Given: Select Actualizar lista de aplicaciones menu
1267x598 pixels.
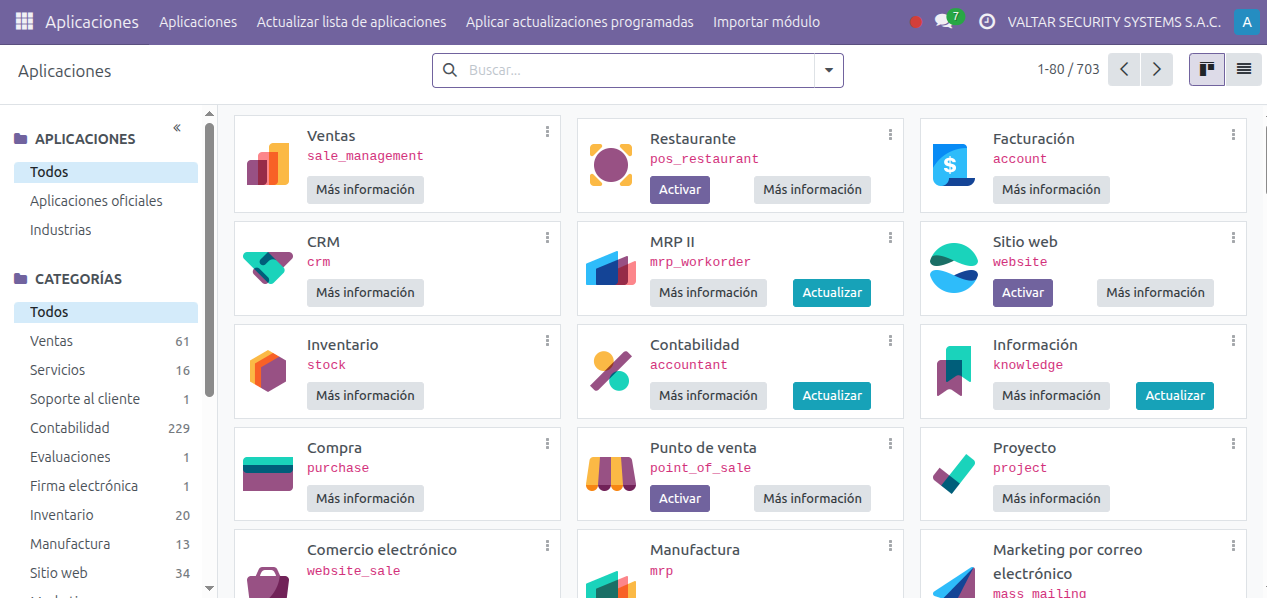Looking at the screenshot, I should click(x=351, y=21).
